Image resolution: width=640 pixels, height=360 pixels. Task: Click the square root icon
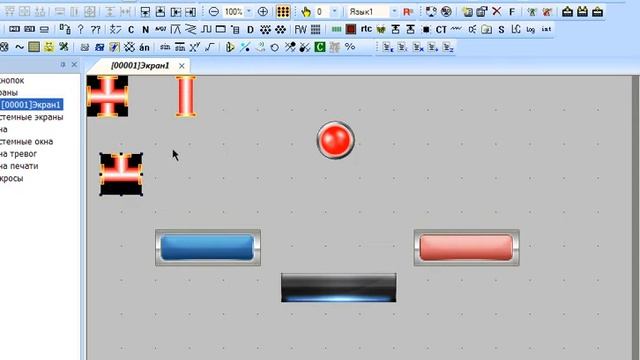click(x=210, y=47)
